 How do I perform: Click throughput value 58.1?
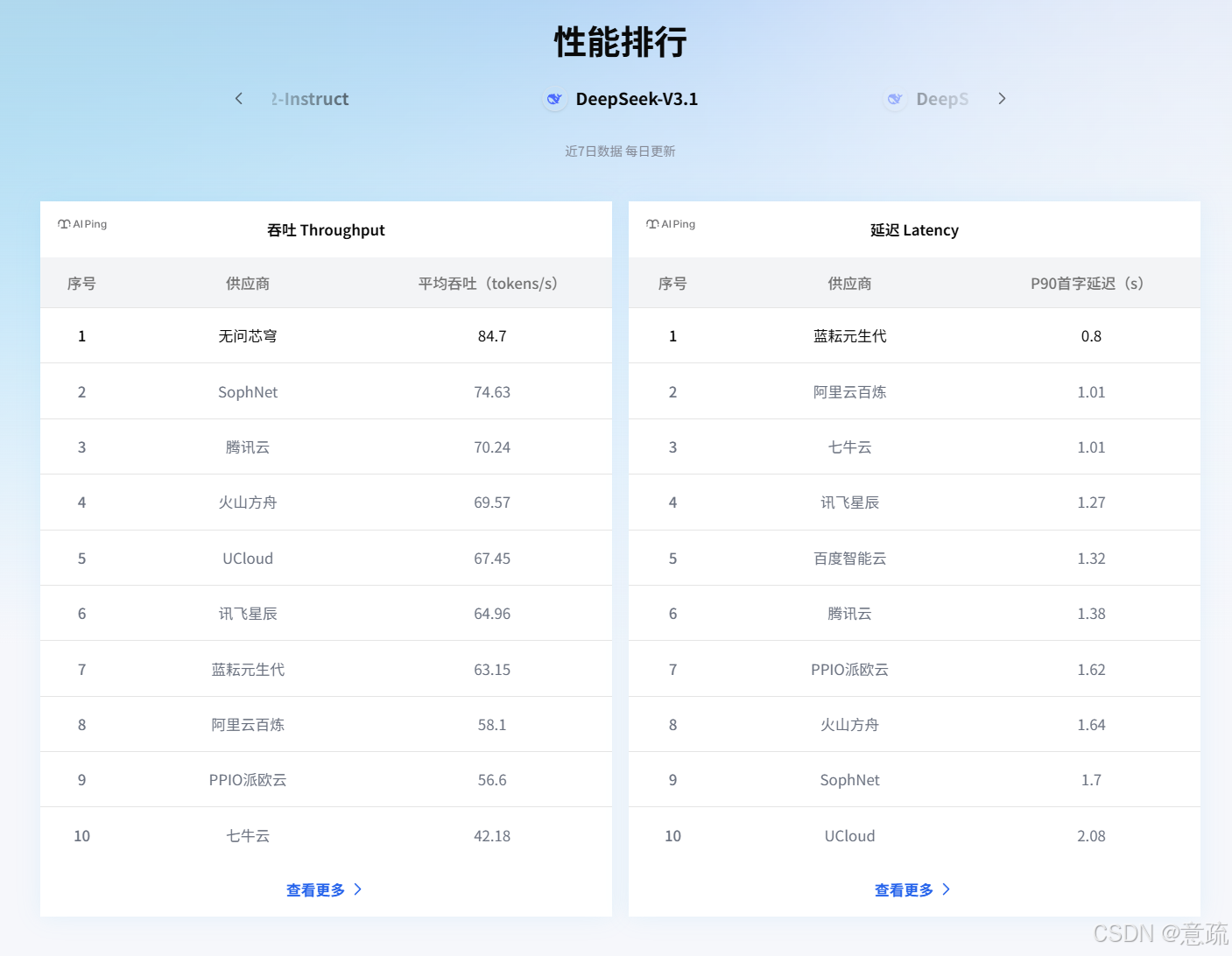[492, 725]
